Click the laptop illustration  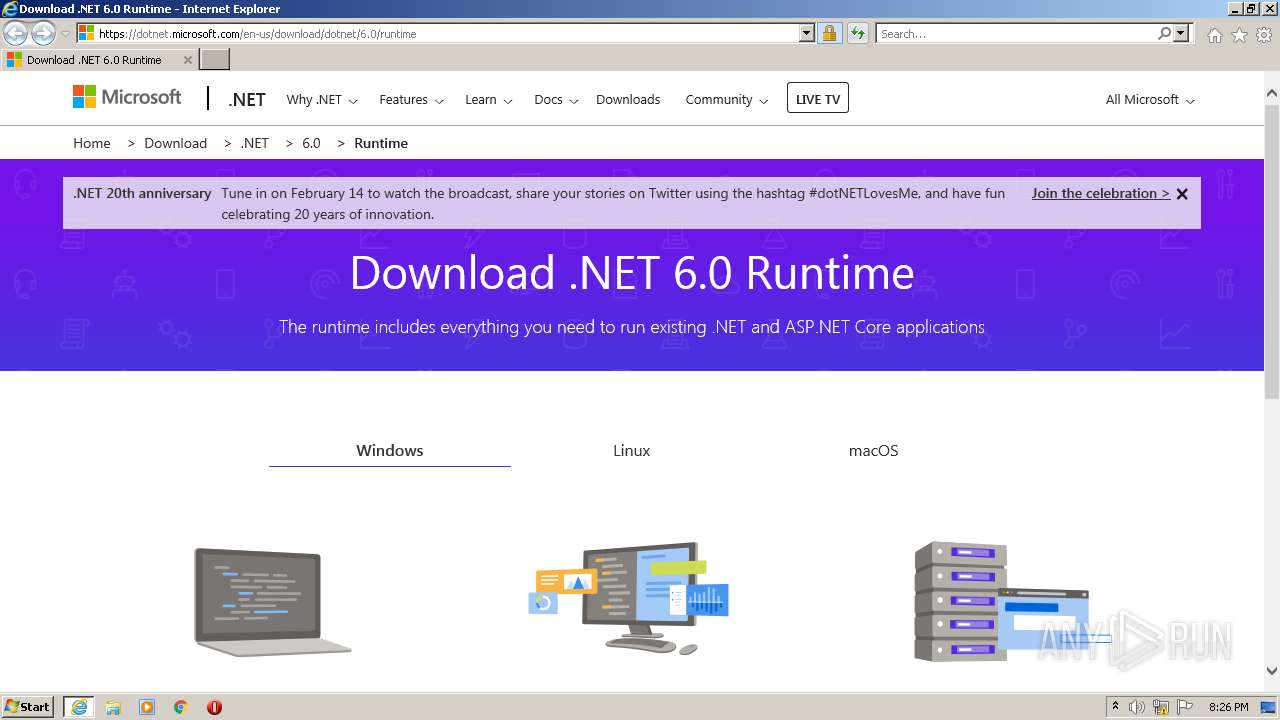coord(272,602)
